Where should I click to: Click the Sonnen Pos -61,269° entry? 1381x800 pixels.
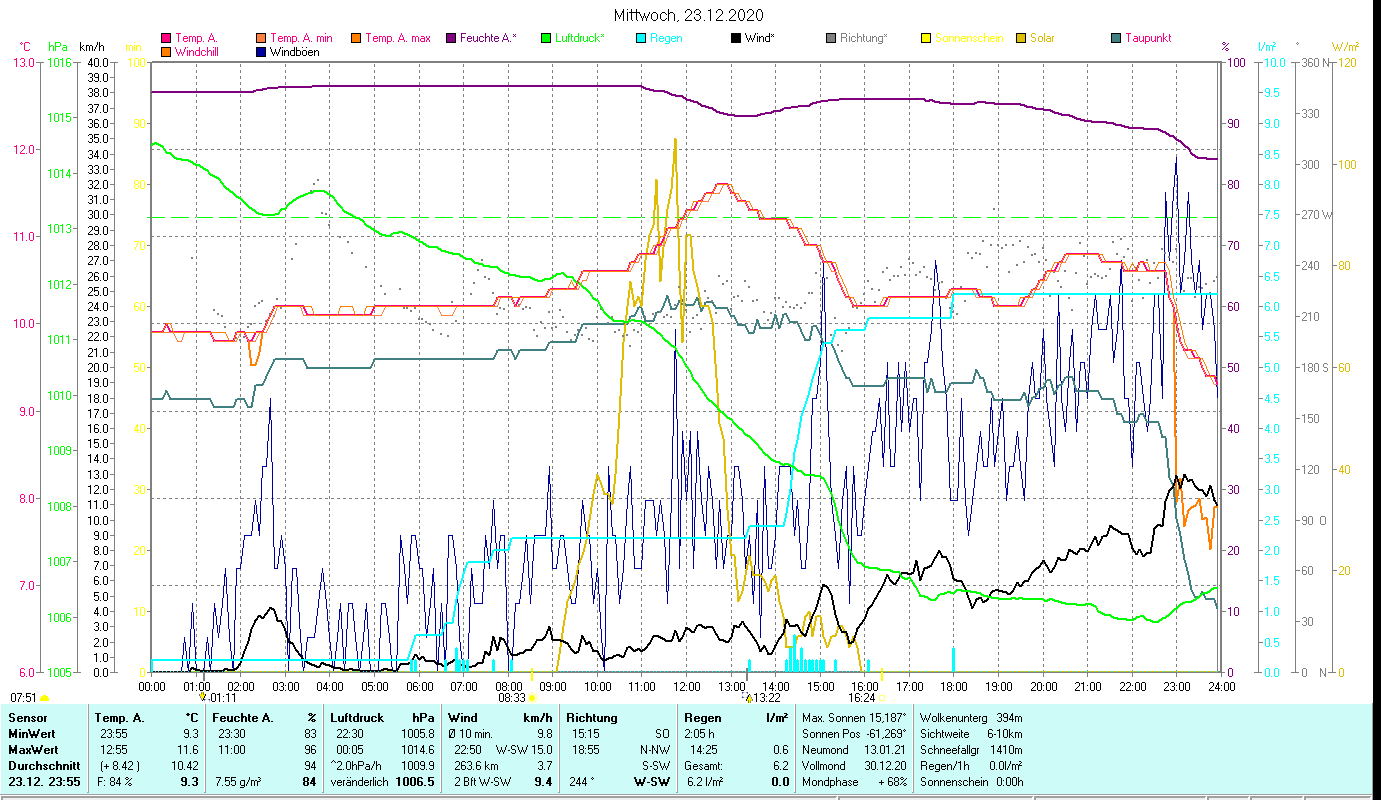pyautogui.click(x=855, y=733)
